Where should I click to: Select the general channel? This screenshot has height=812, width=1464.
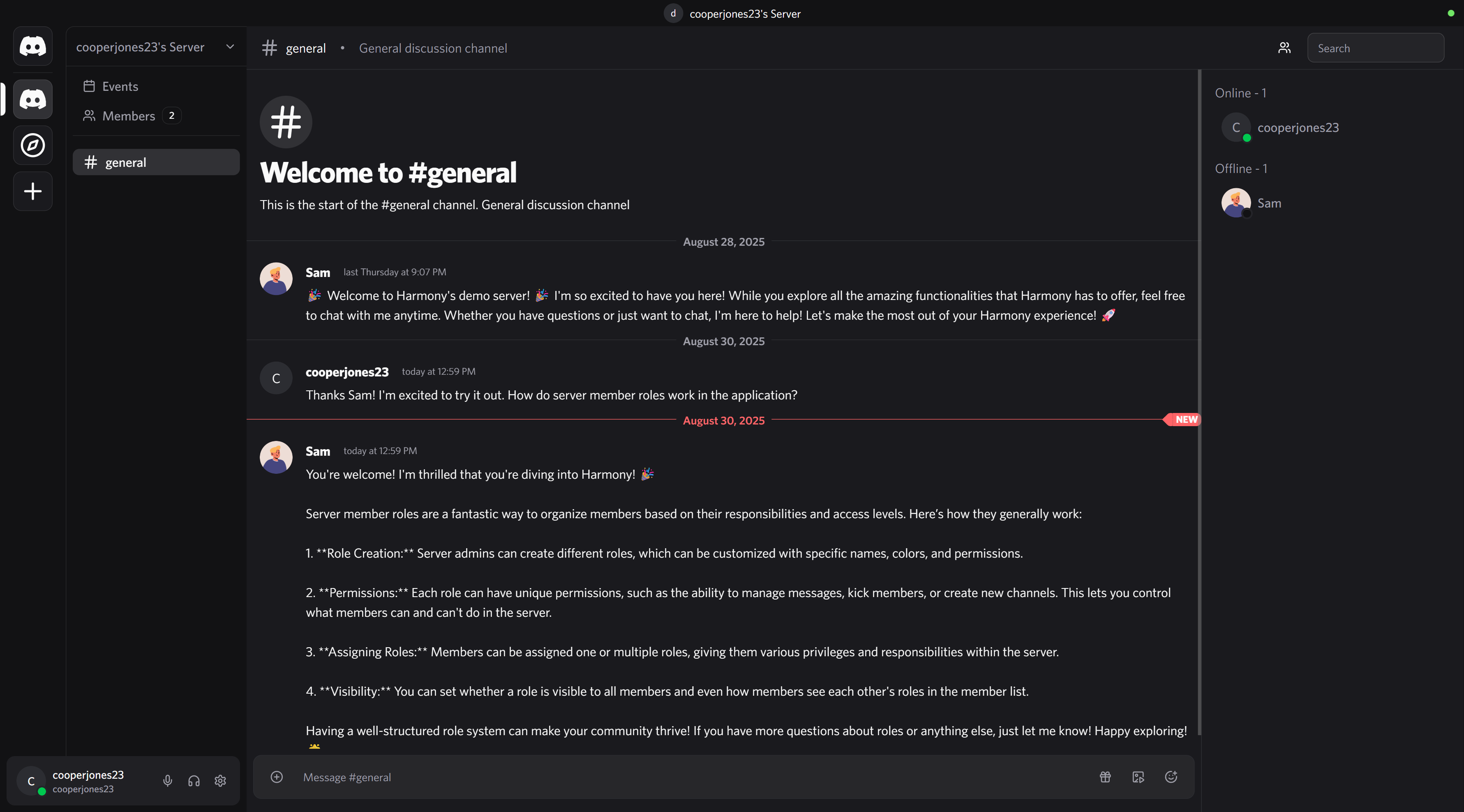tap(156, 162)
